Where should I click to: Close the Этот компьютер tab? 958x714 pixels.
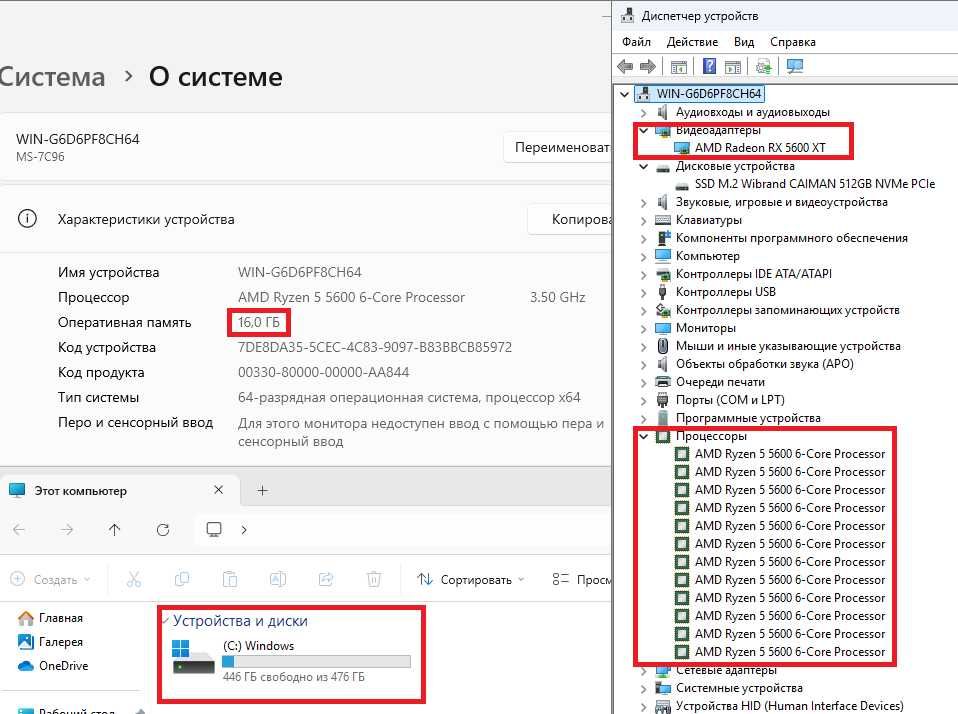tap(219, 490)
